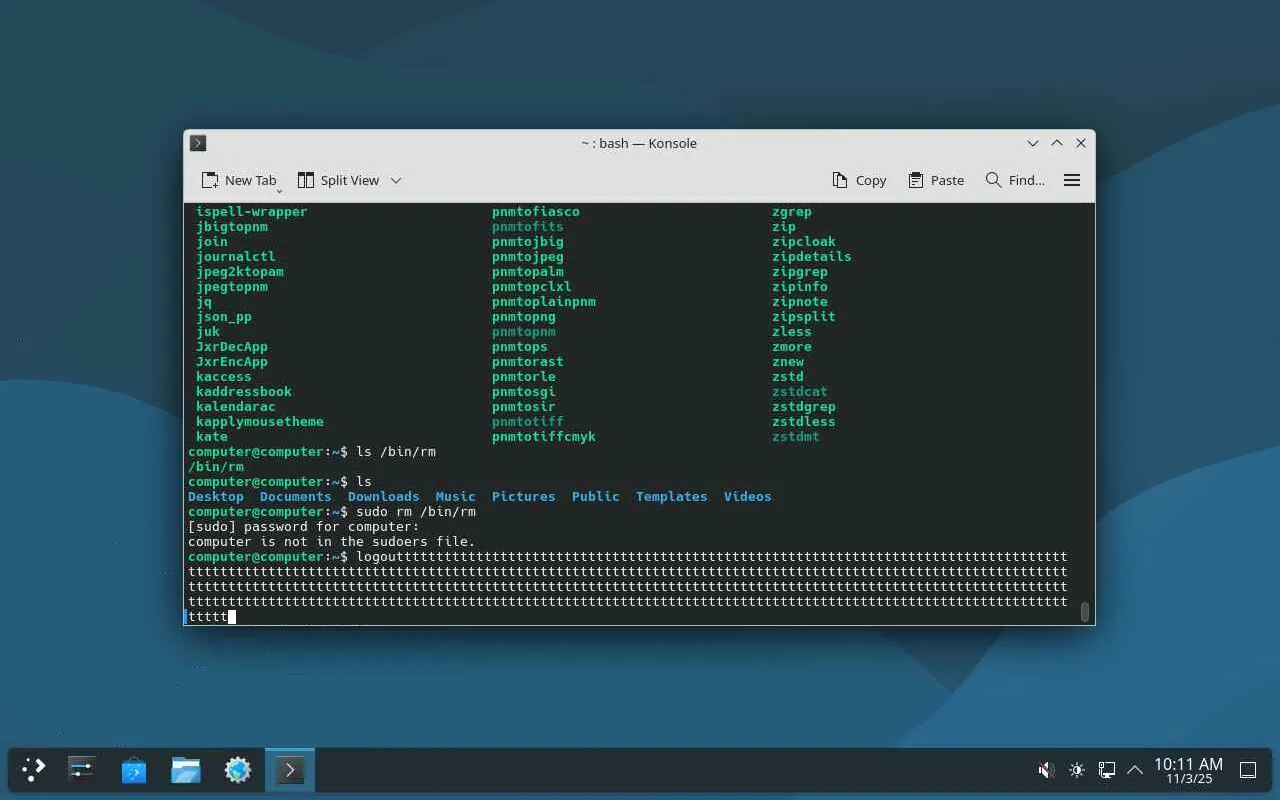
Task: Launch the gear-and-globe web browser from taskbar
Action: point(238,769)
